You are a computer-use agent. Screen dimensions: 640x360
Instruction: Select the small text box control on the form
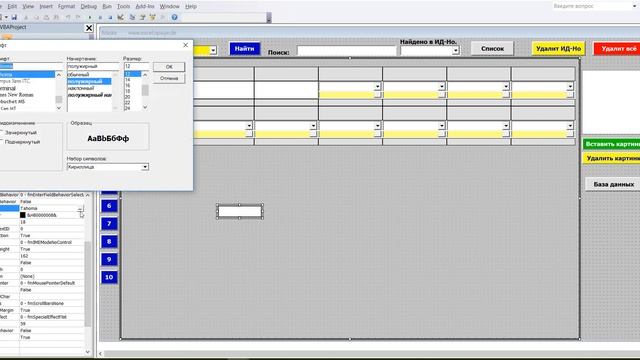240,211
